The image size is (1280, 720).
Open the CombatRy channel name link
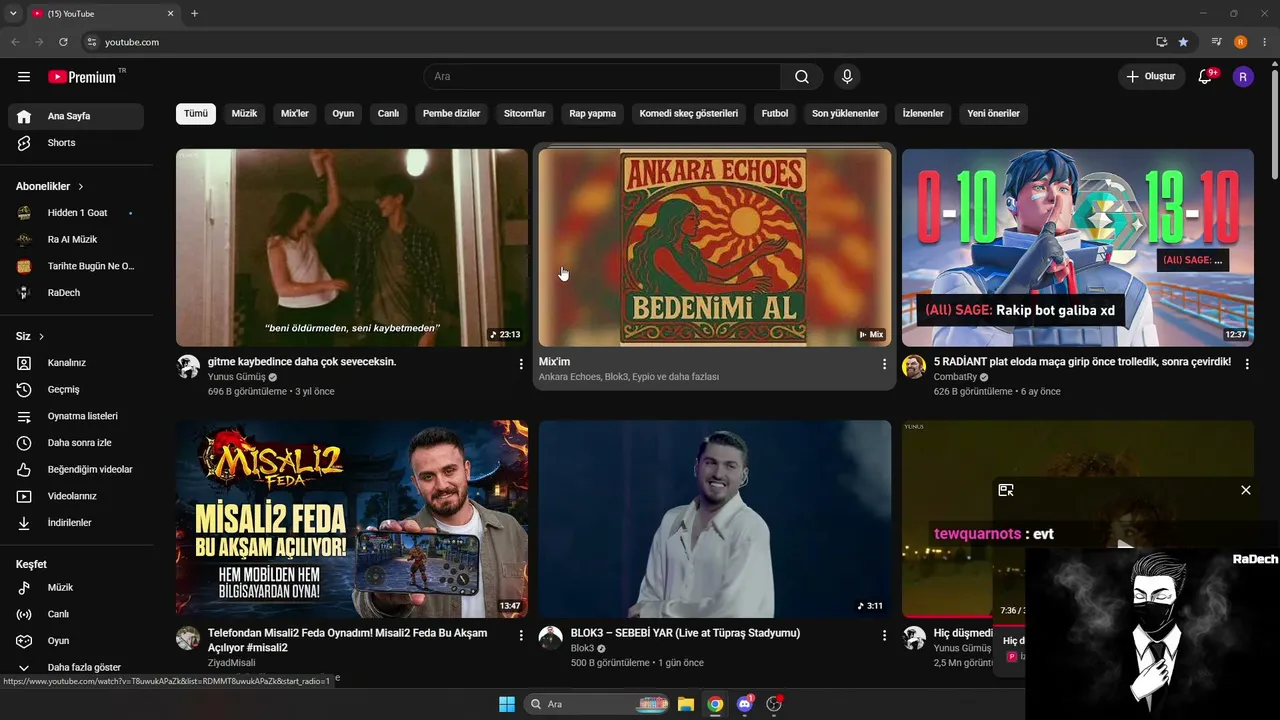tap(955, 377)
